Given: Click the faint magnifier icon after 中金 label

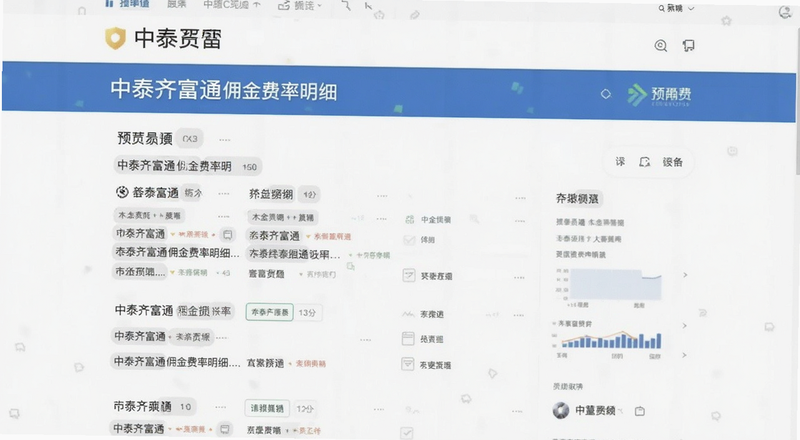Looking at the screenshot, I should coord(474,219).
